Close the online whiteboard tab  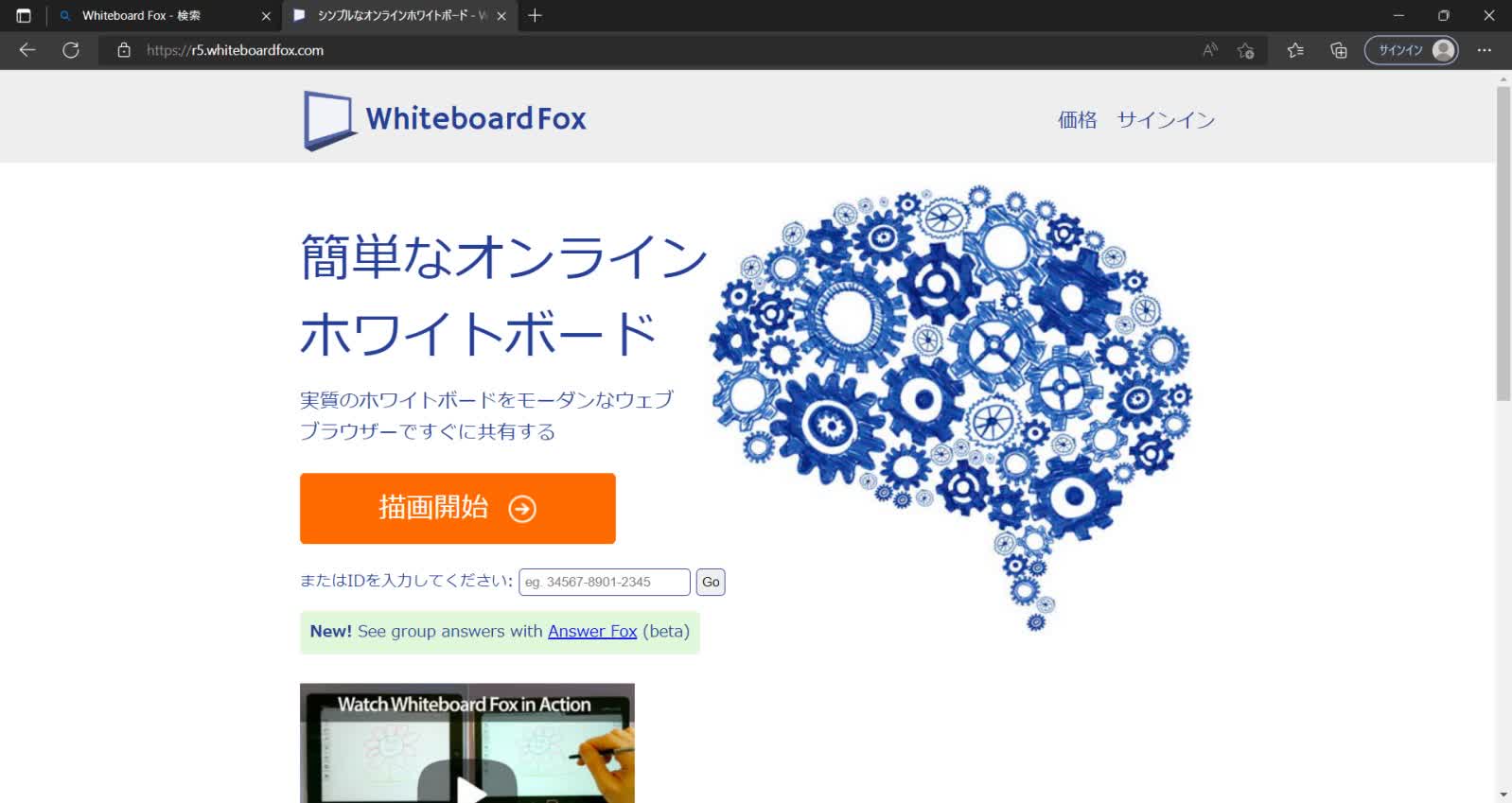501,16
